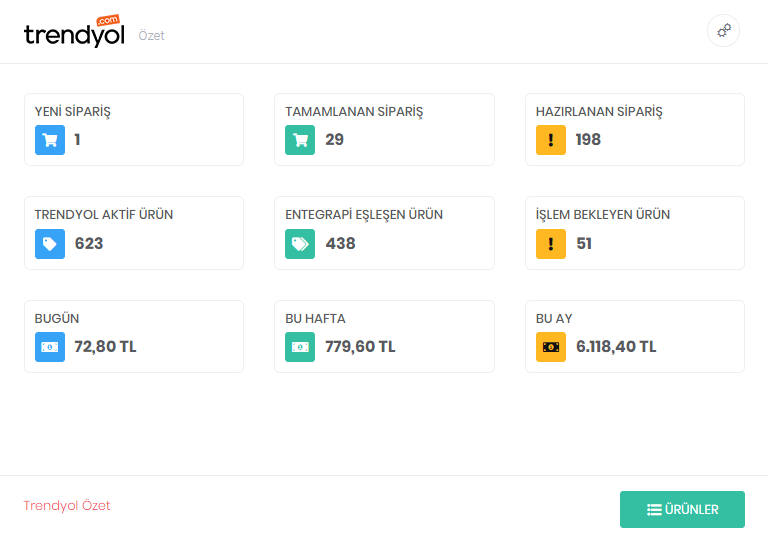768x541 pixels.
Task: Click the İşlem Bekleyen Ürün card title
Action: click(603, 215)
